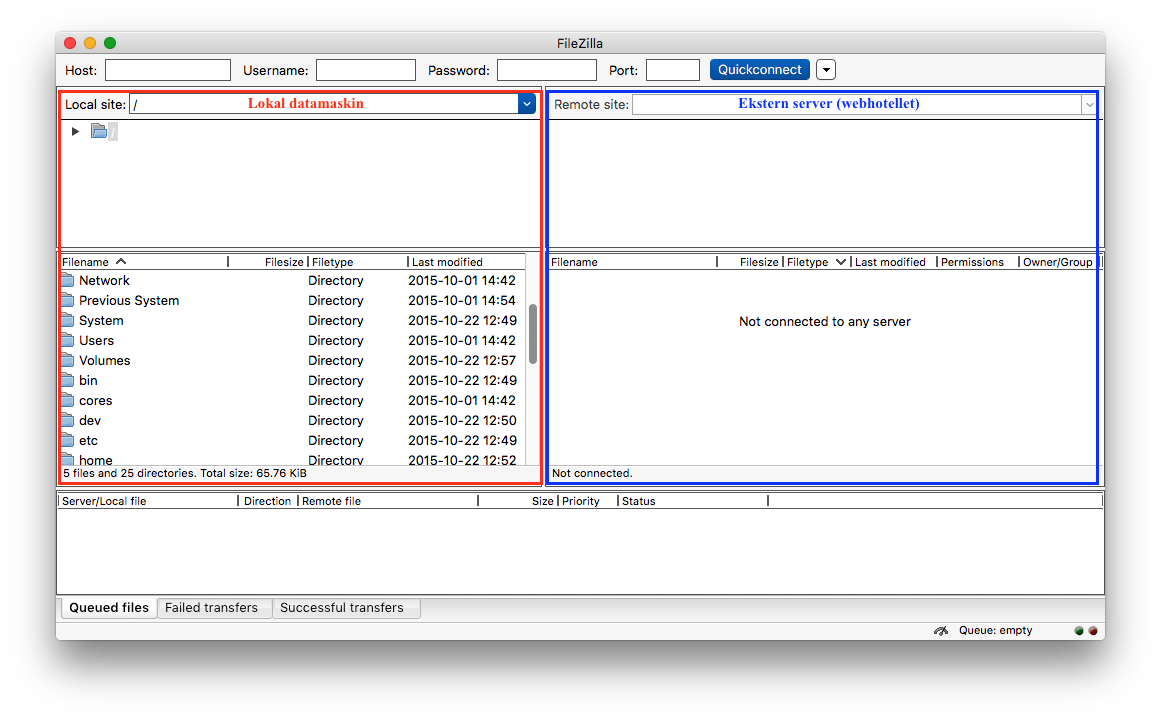Viewport: 1161px width, 720px height.
Task: Click the remote Last modified column header
Action: point(894,262)
